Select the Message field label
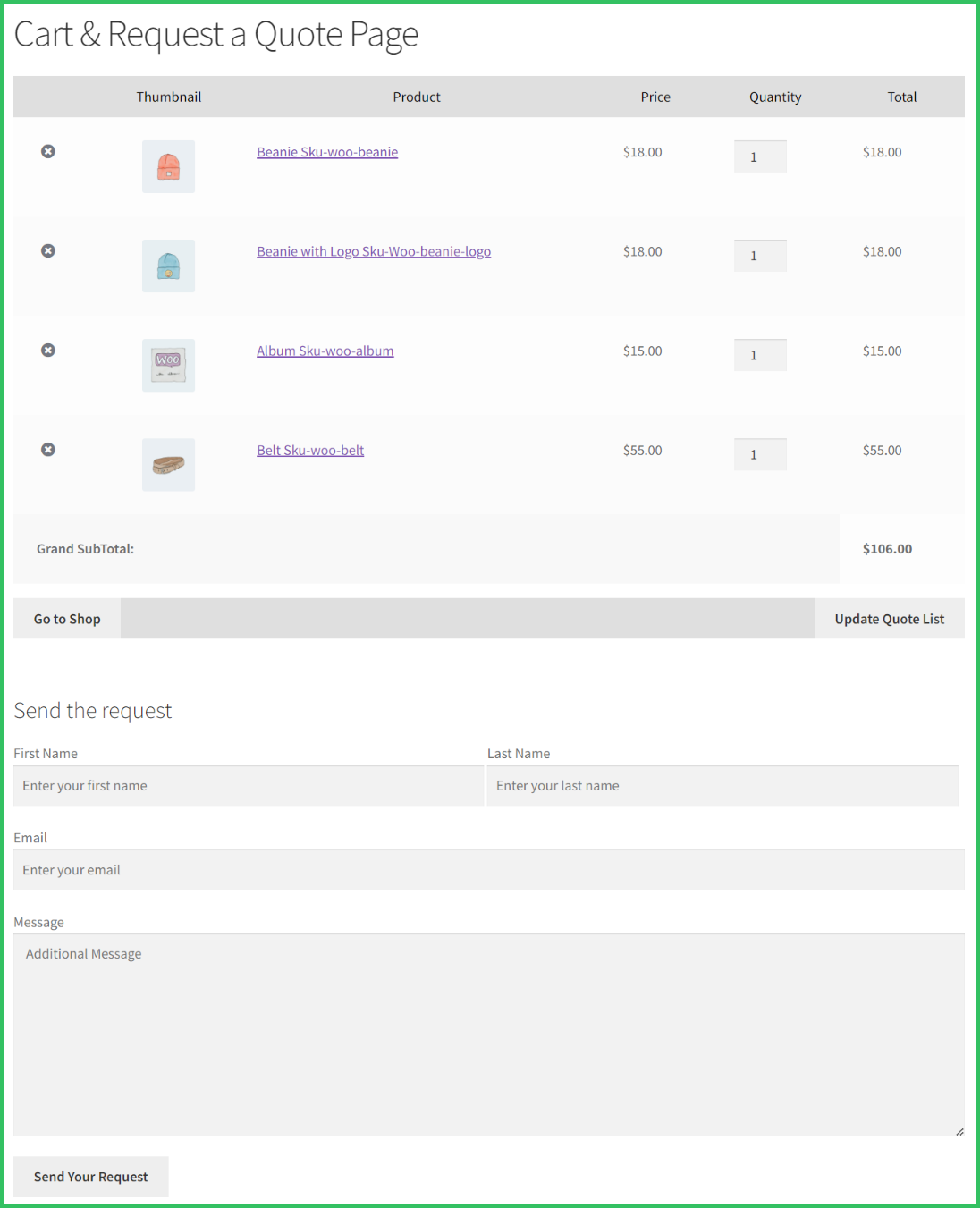Screen dimensions: 980x1208 pyautogui.click(x=39, y=922)
